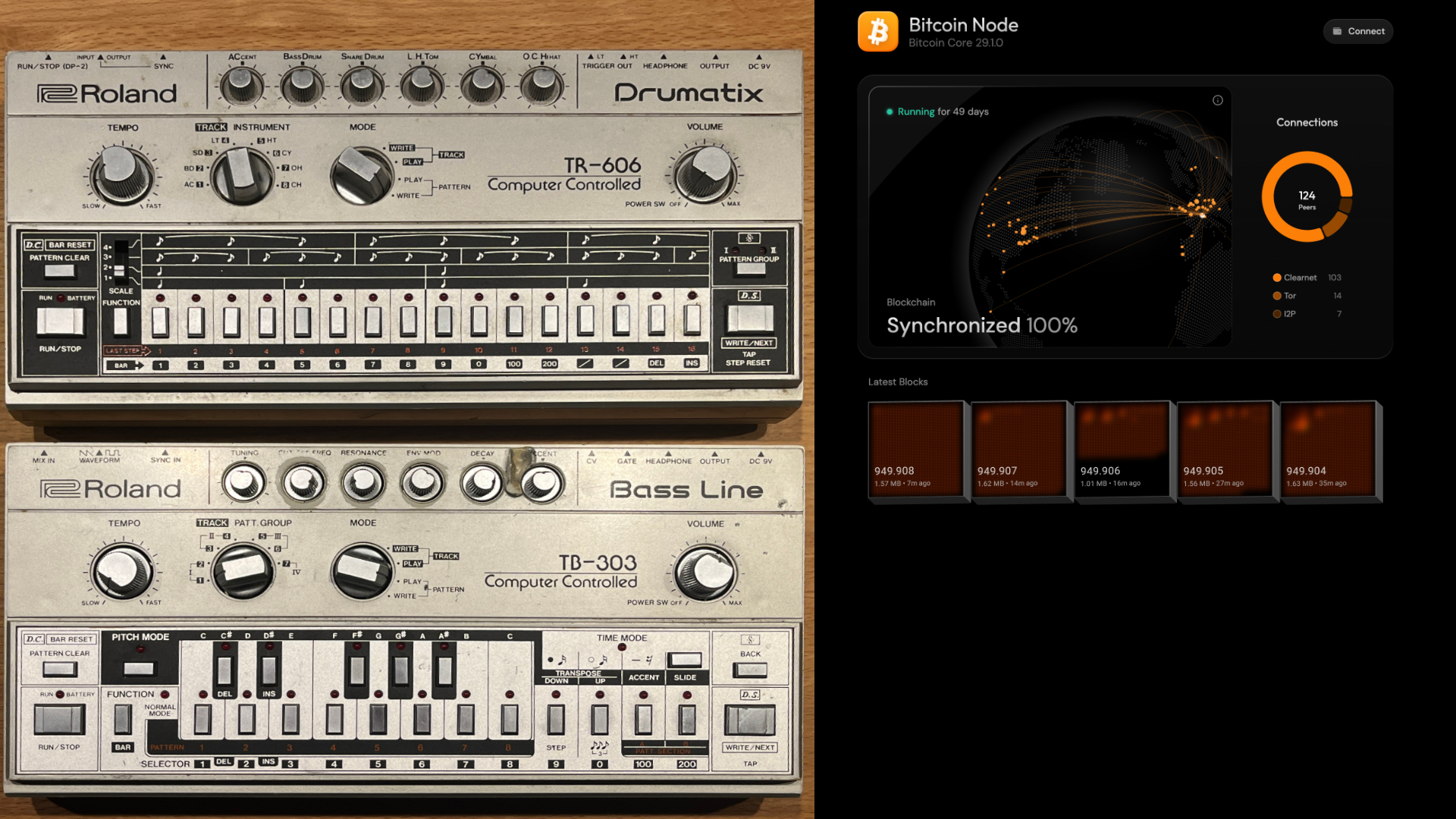This screenshot has height=819, width=1456.
Task: Click the TB-303 Volume knob in the photo
Action: (705, 572)
